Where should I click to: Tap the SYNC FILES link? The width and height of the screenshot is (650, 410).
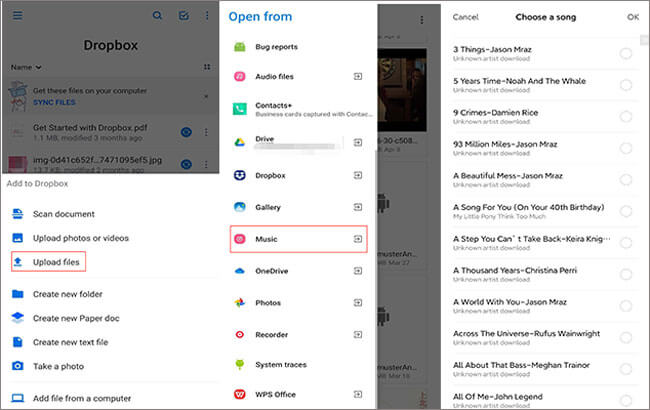pyautogui.click(x=54, y=102)
